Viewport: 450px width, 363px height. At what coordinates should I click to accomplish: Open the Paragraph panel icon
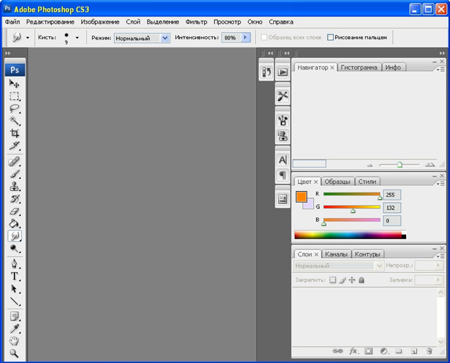[x=283, y=175]
